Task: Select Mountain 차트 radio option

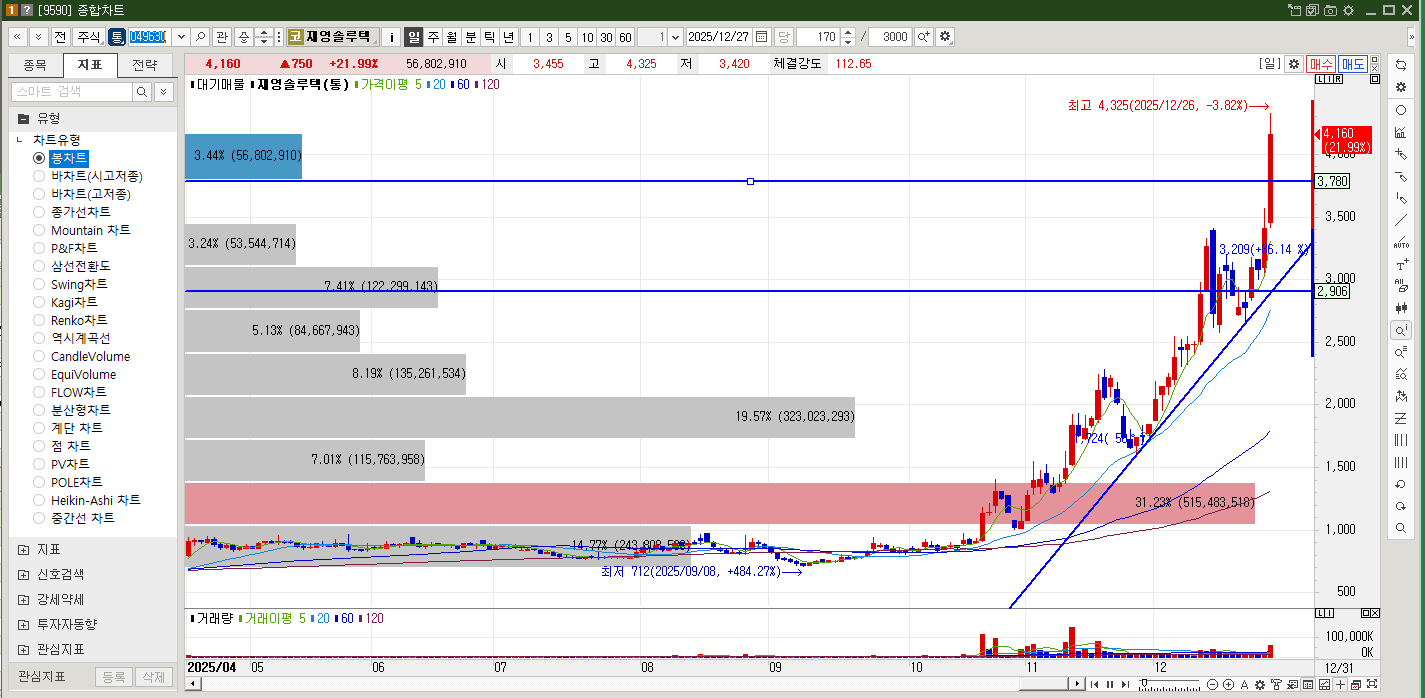Action: (x=39, y=230)
